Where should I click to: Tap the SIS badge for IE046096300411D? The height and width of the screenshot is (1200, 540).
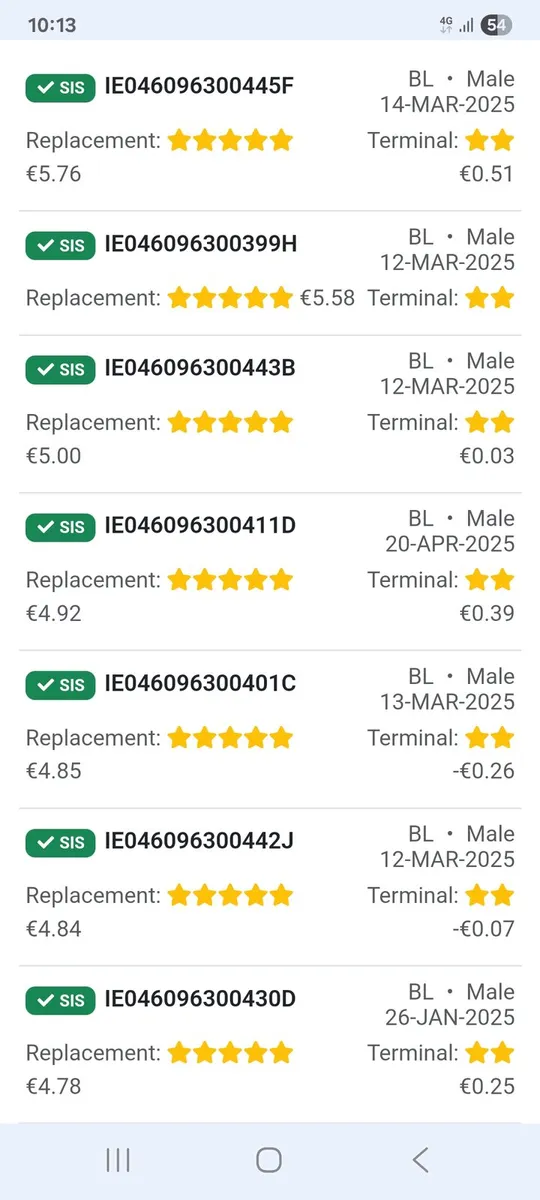point(61,526)
